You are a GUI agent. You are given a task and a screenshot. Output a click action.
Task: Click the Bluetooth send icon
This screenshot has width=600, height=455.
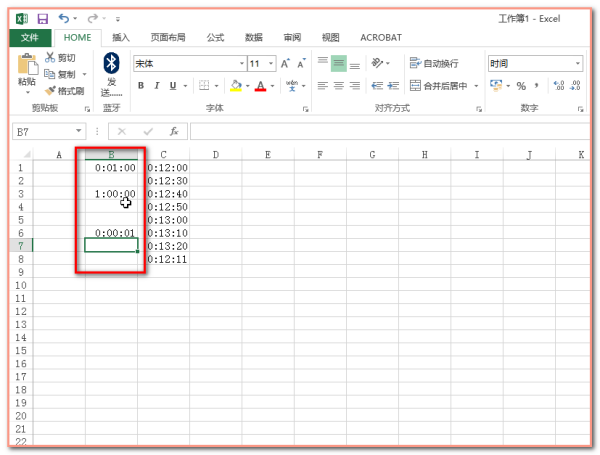coord(111,64)
